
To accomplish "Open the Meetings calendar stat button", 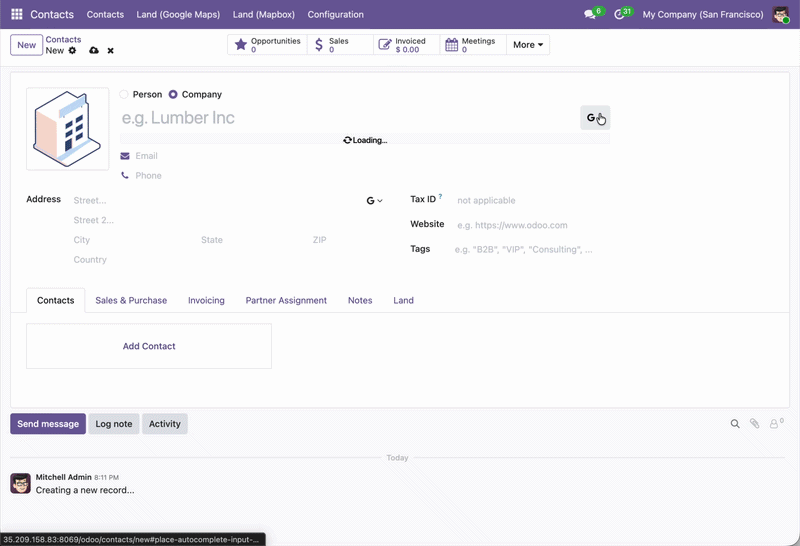I will (473, 45).
